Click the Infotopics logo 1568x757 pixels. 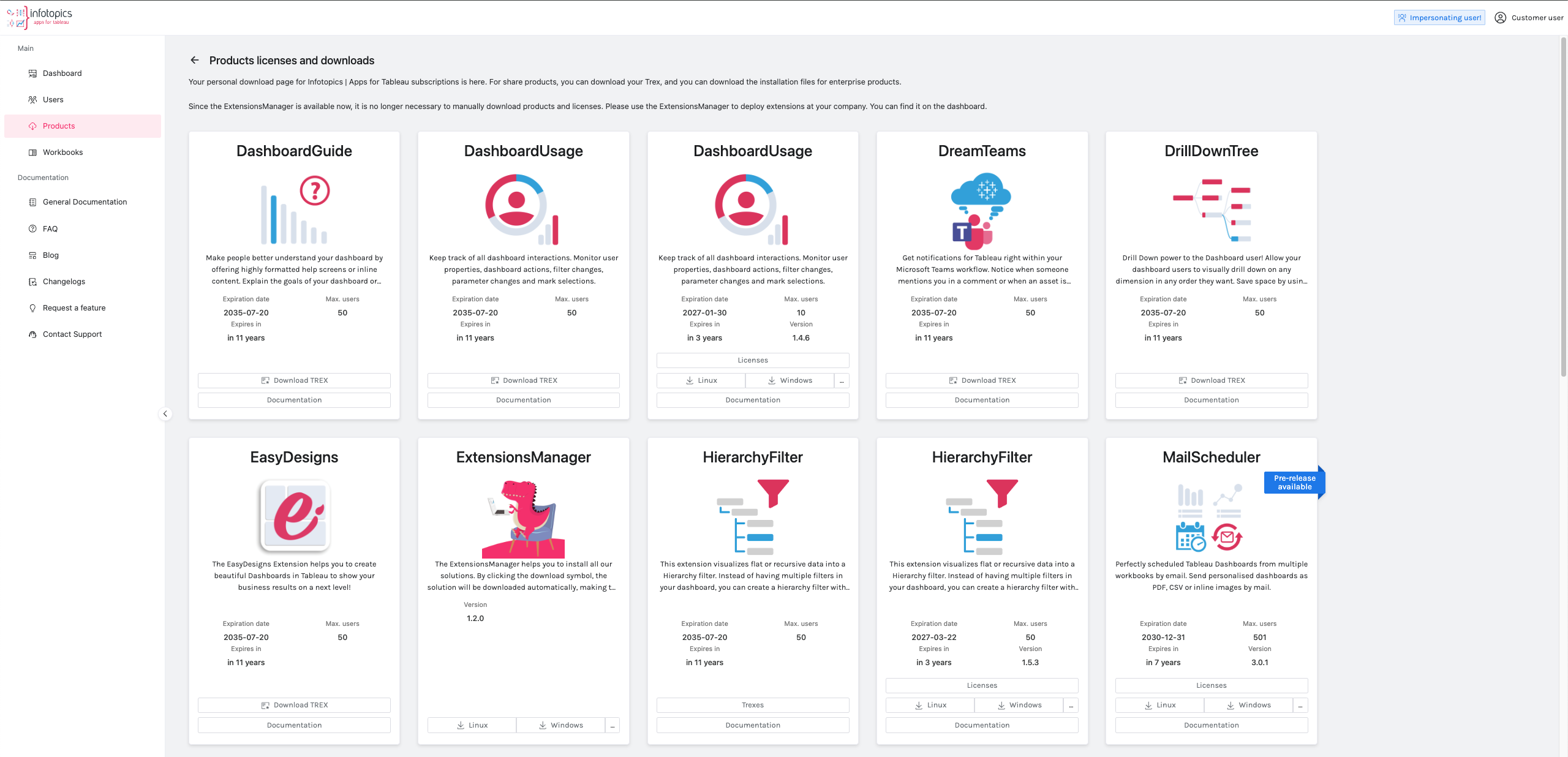click(39, 17)
